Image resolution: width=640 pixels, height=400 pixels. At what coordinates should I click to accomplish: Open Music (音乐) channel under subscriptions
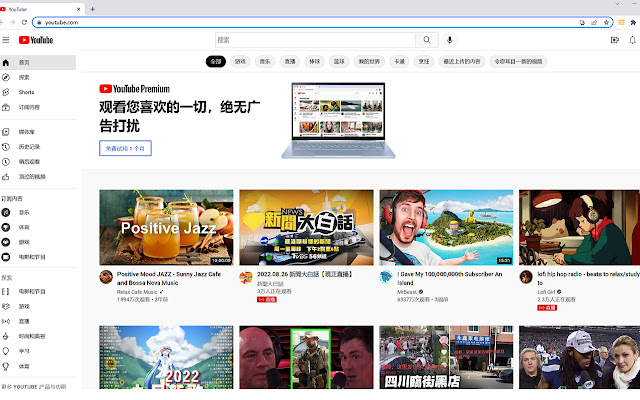(x=38, y=212)
